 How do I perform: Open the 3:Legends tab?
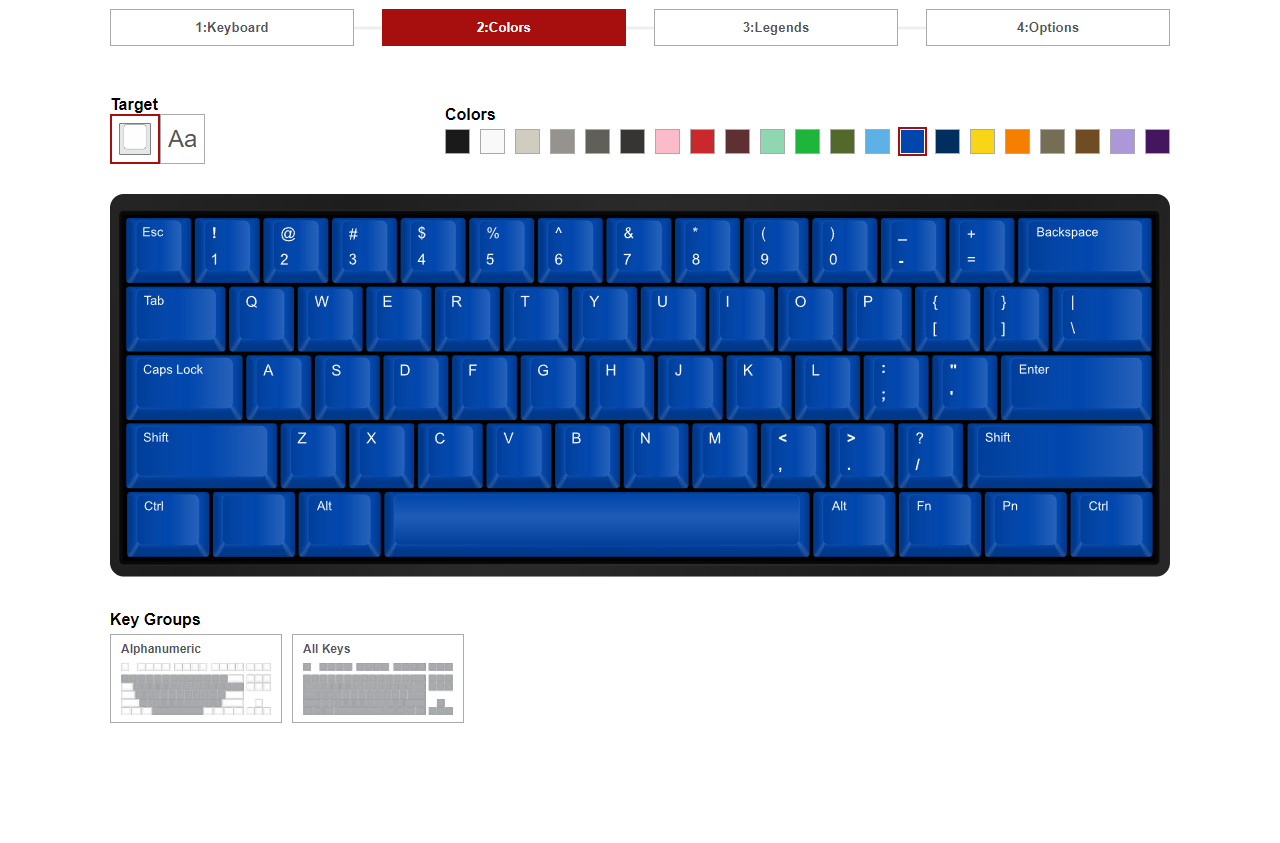click(x=776, y=28)
